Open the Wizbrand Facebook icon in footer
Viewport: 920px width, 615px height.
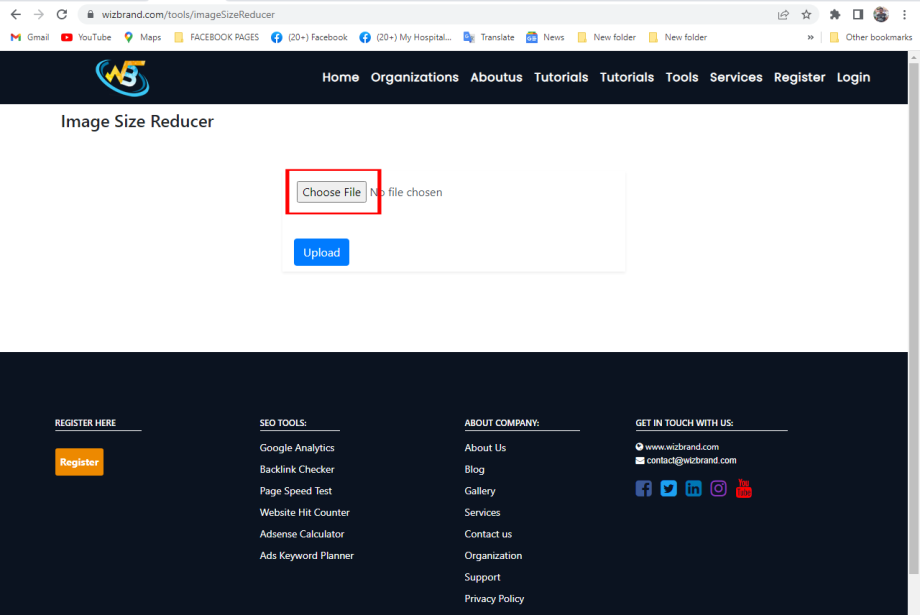coord(643,488)
